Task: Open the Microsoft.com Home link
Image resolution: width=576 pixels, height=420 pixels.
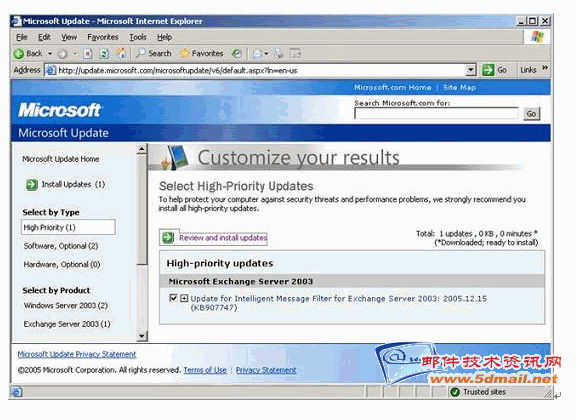Action: pos(392,87)
